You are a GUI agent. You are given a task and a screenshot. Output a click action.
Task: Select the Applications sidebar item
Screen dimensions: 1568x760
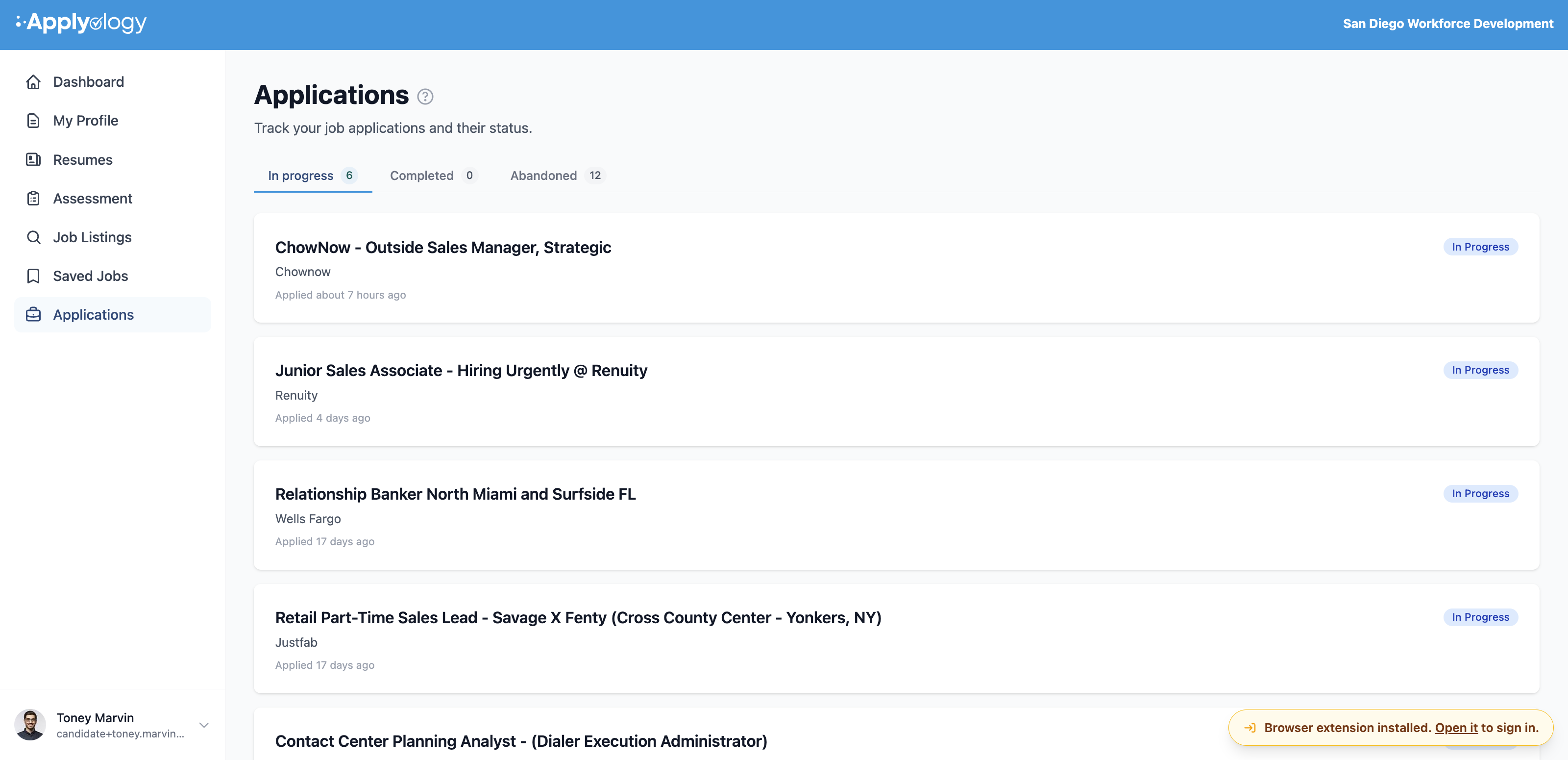point(113,314)
